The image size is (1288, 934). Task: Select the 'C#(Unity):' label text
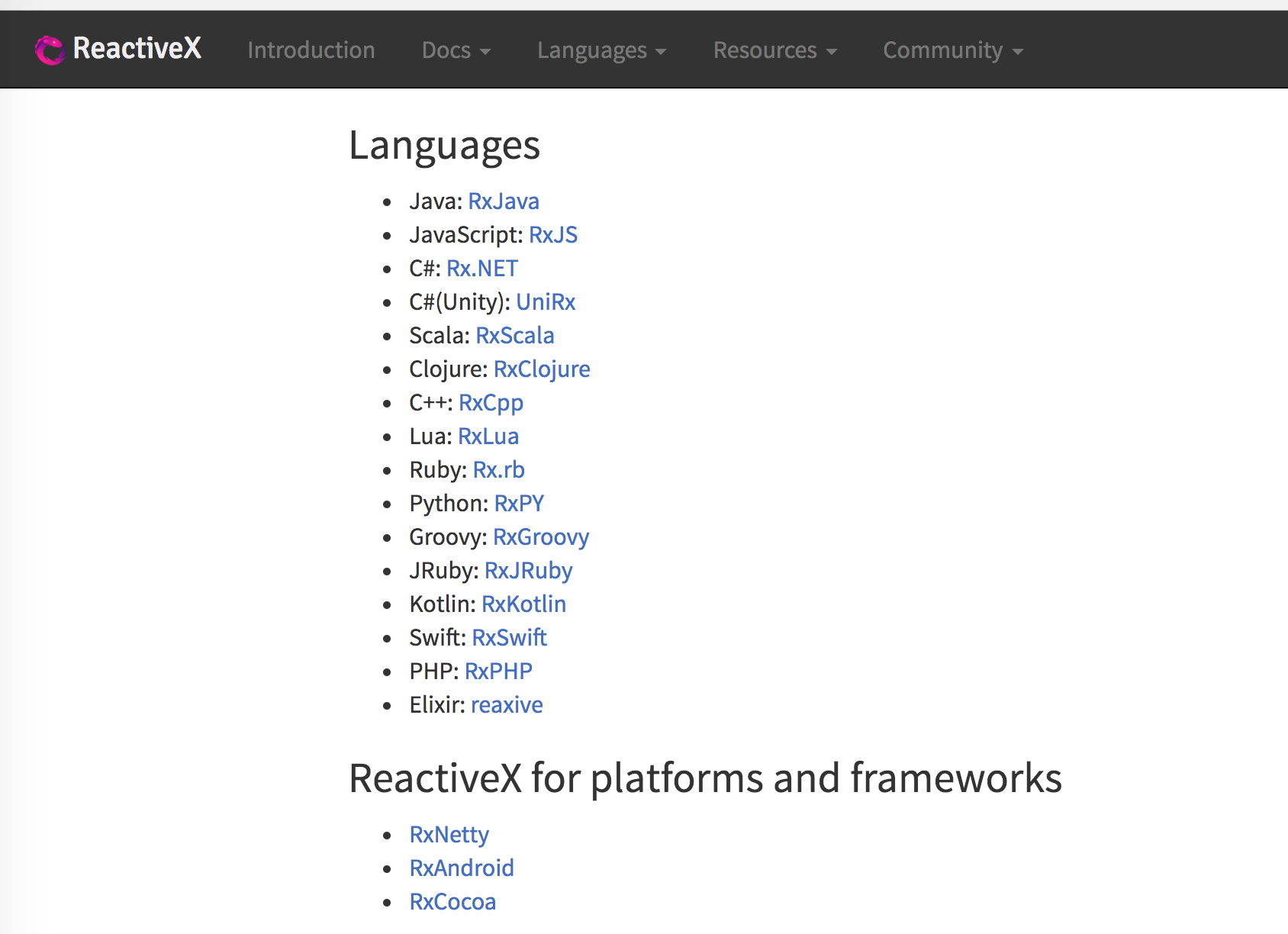pyautogui.click(x=460, y=302)
